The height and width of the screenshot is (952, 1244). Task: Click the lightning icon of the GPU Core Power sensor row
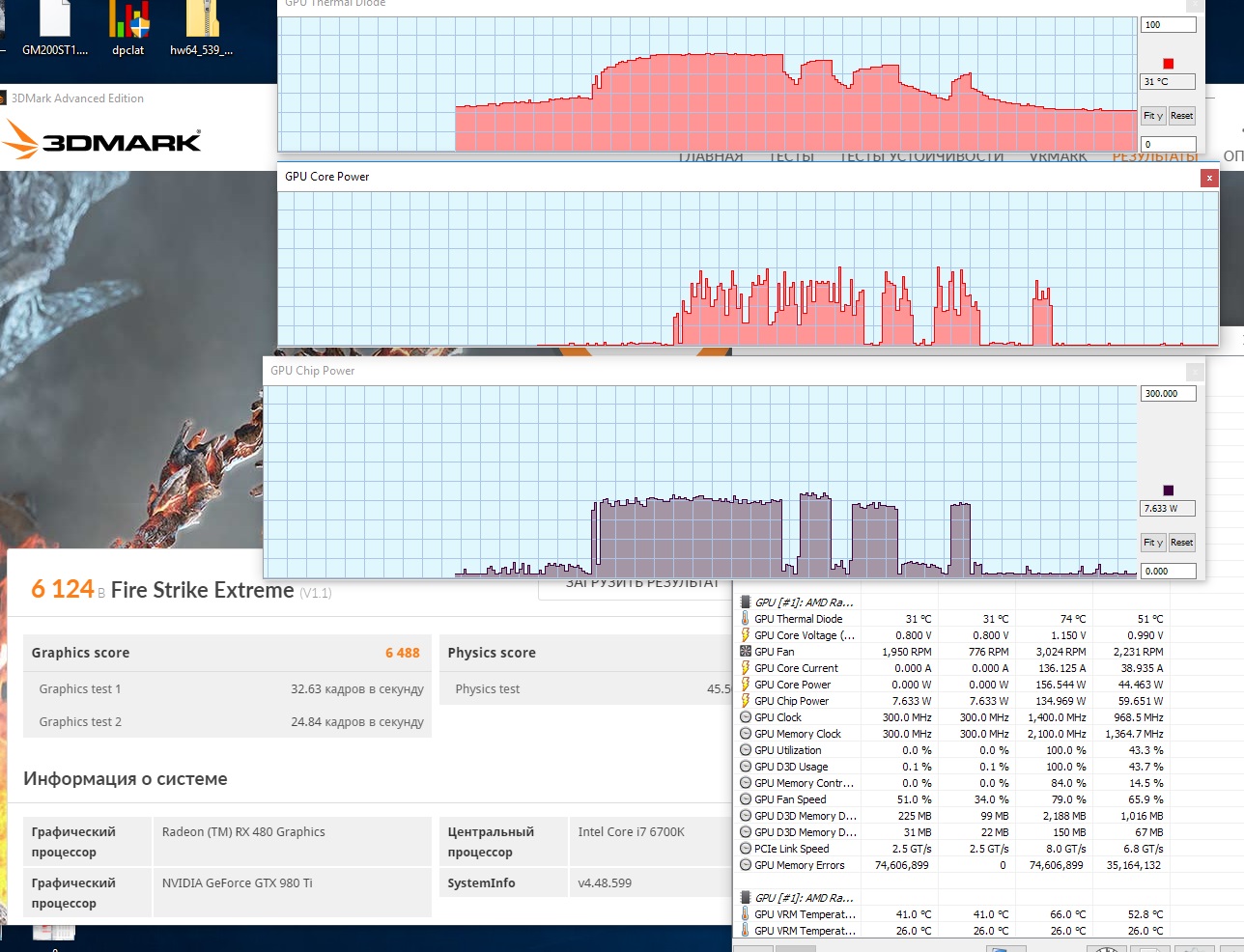(x=745, y=685)
